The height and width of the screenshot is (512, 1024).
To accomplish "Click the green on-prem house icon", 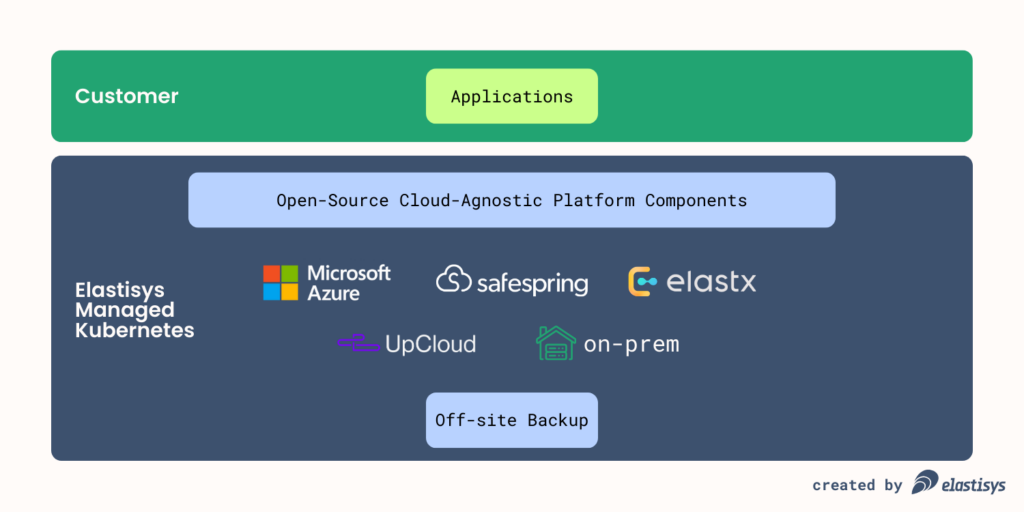I will 555,343.
